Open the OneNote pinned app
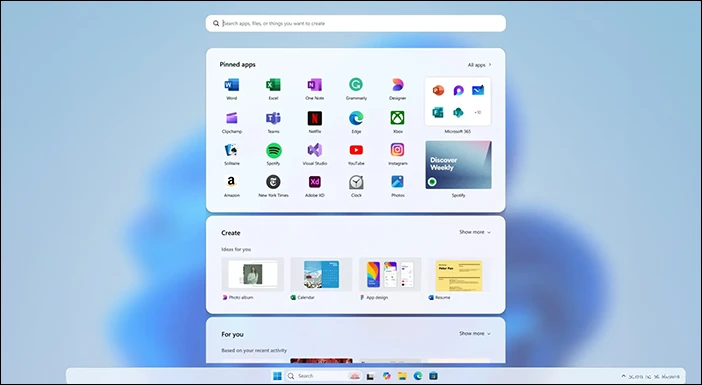702x385 pixels. coord(315,85)
